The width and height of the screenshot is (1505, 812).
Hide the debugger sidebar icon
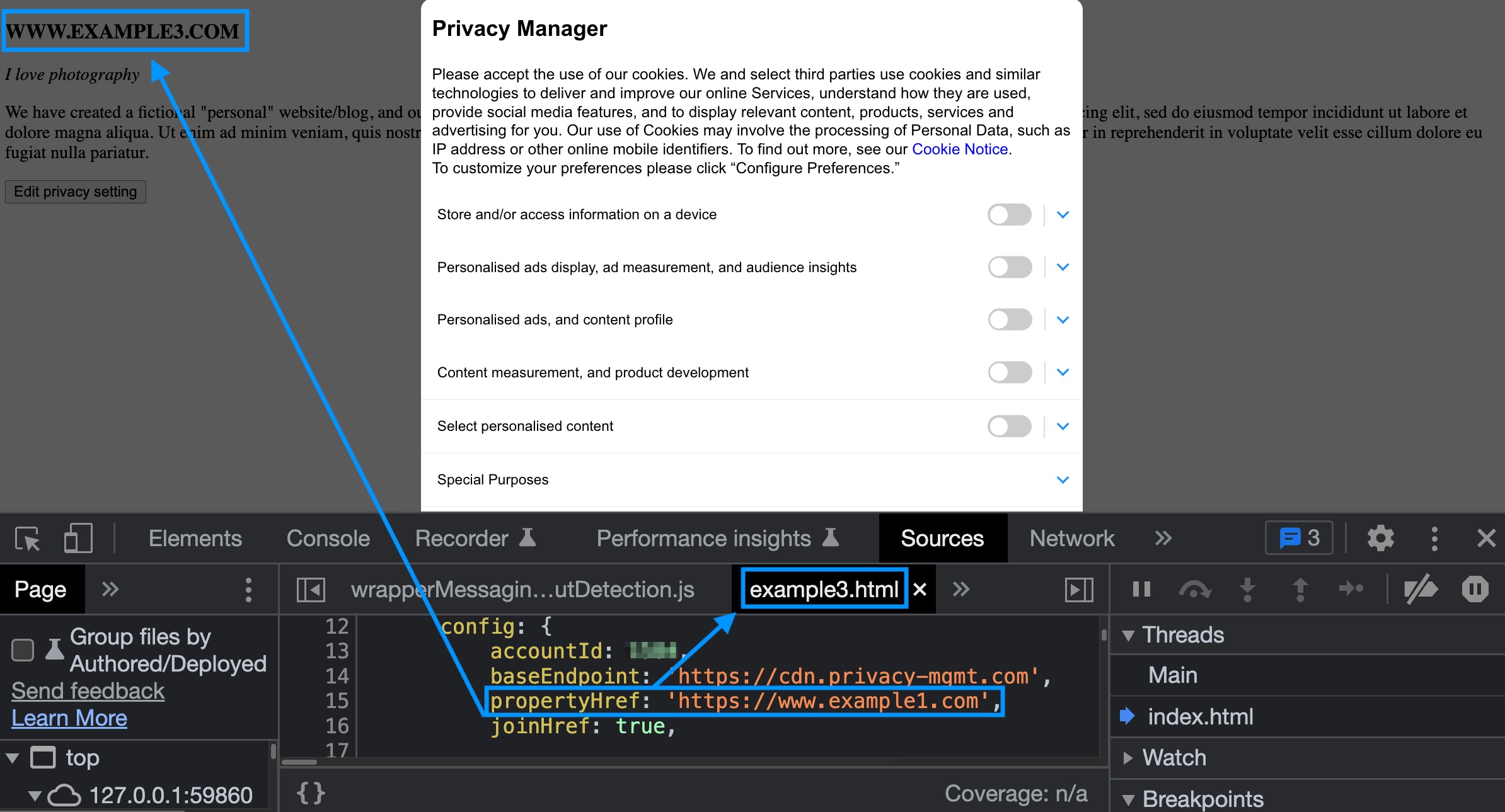pos(1079,590)
